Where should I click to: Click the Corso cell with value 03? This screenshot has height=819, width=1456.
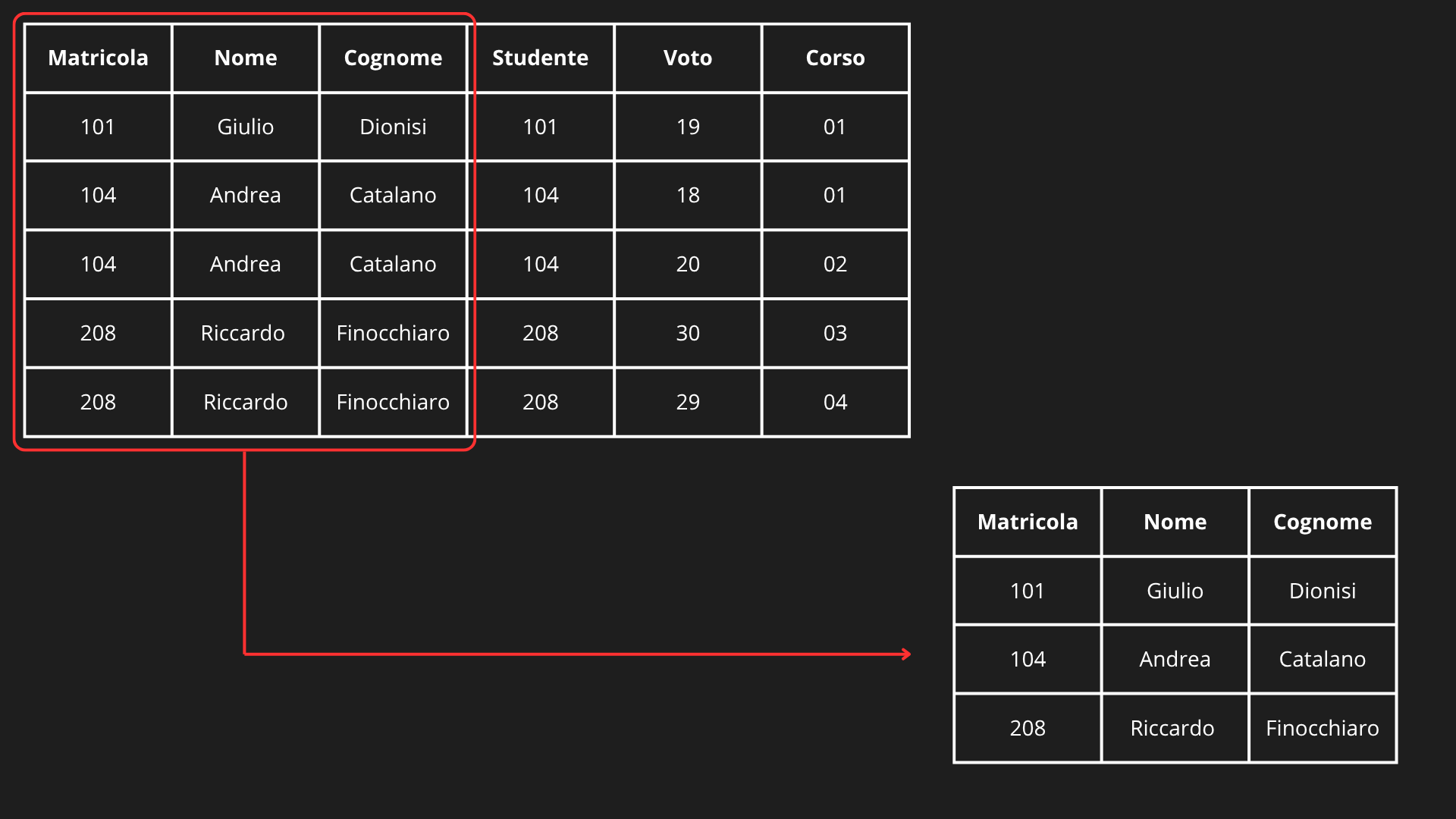point(835,333)
